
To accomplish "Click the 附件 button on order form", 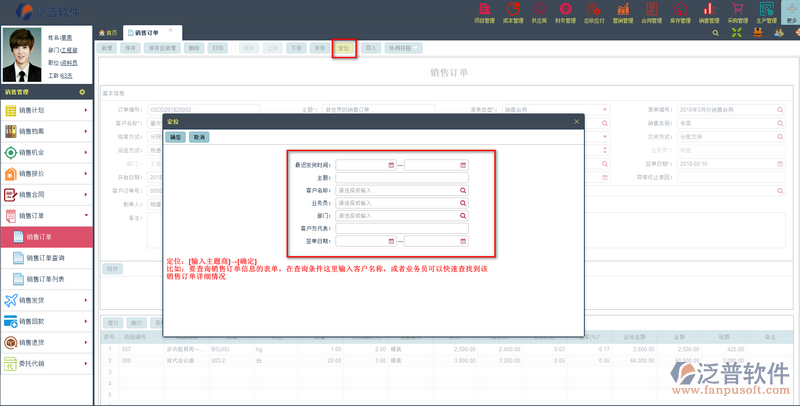I will pyautogui.click(x=113, y=269).
